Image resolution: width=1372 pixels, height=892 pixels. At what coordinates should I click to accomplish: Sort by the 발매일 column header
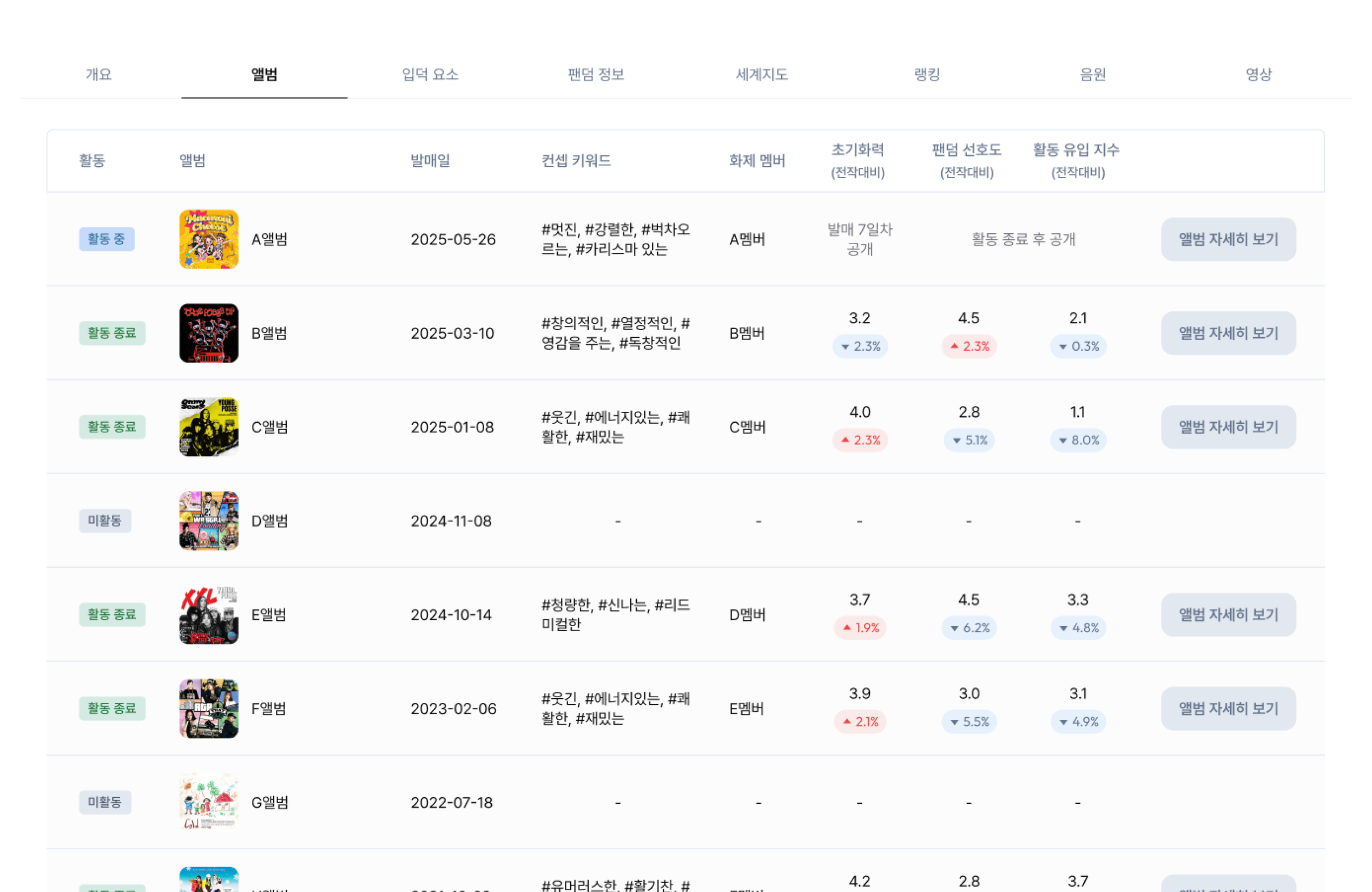(430, 161)
